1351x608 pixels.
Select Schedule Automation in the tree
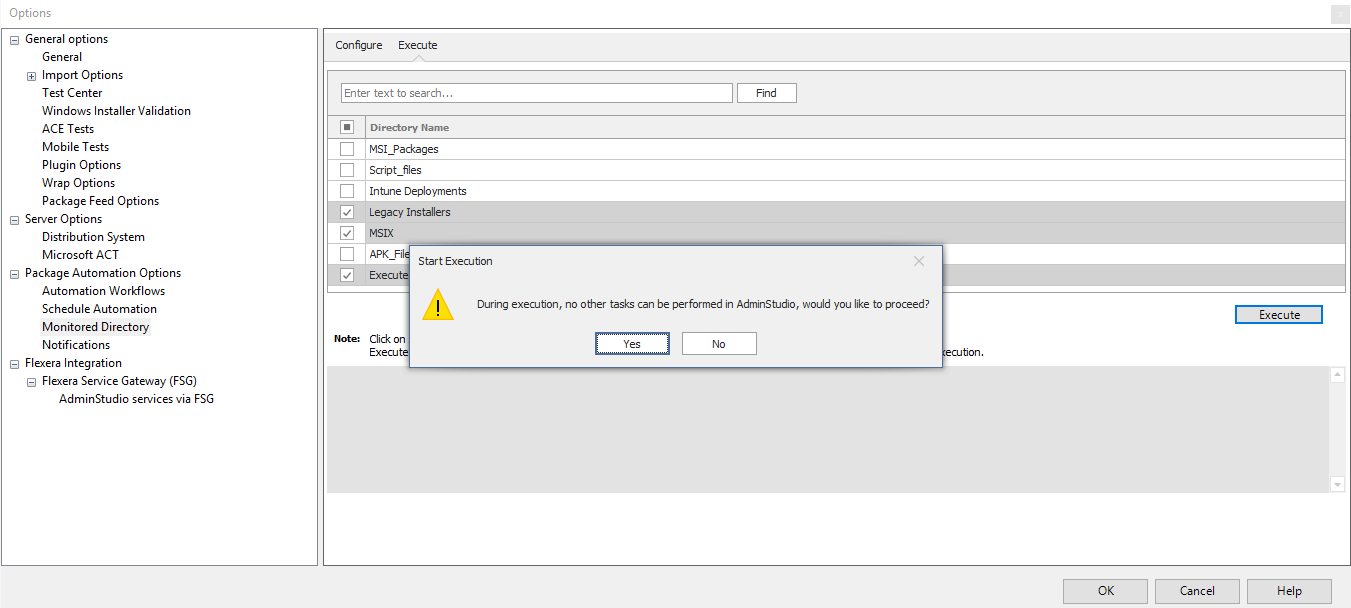(x=99, y=309)
